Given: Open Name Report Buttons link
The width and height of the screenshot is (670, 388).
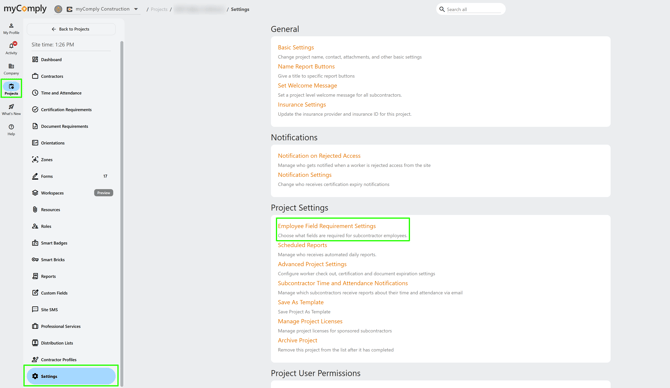Looking at the screenshot, I should pos(306,66).
